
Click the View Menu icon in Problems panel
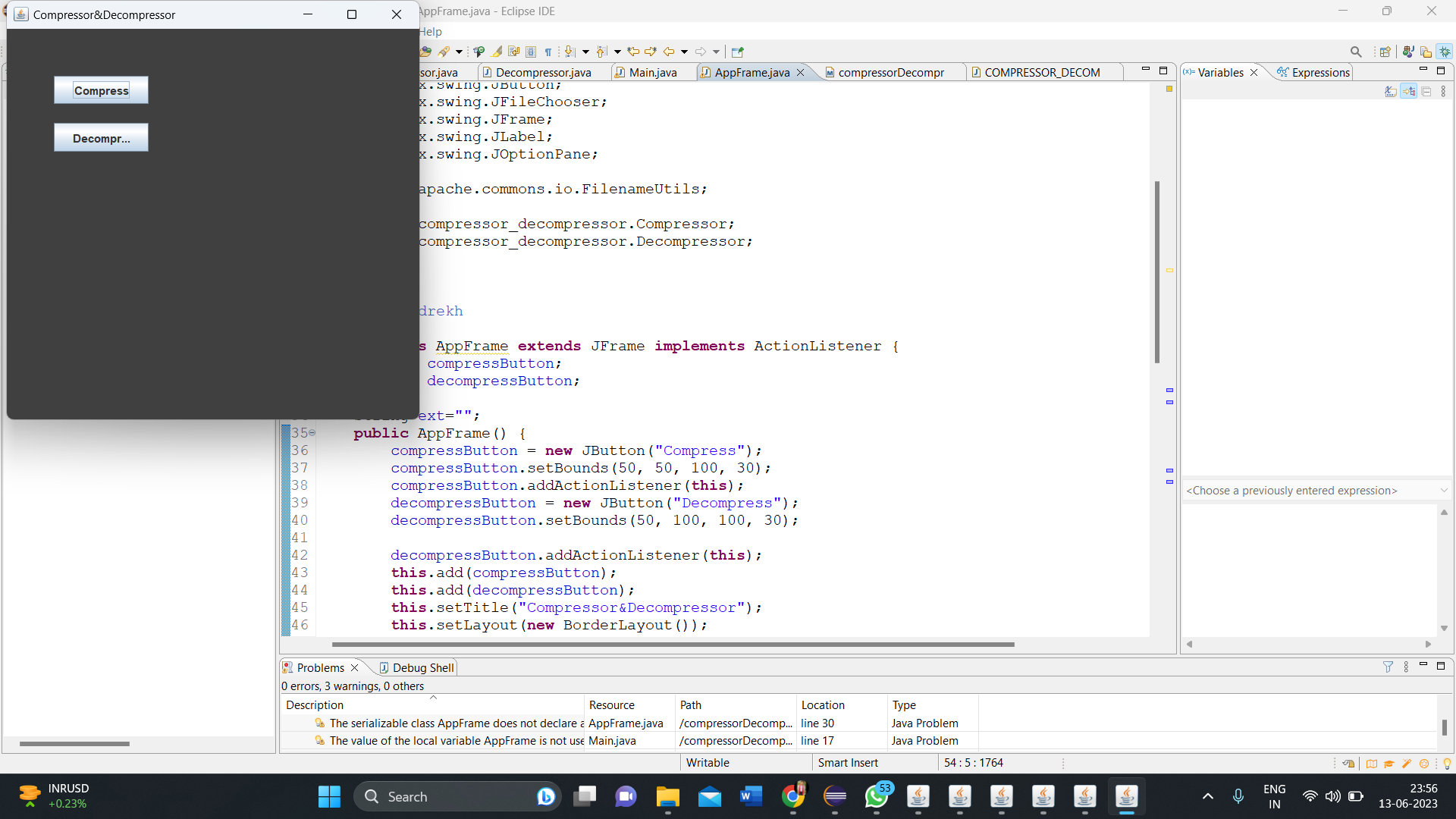(x=1407, y=667)
